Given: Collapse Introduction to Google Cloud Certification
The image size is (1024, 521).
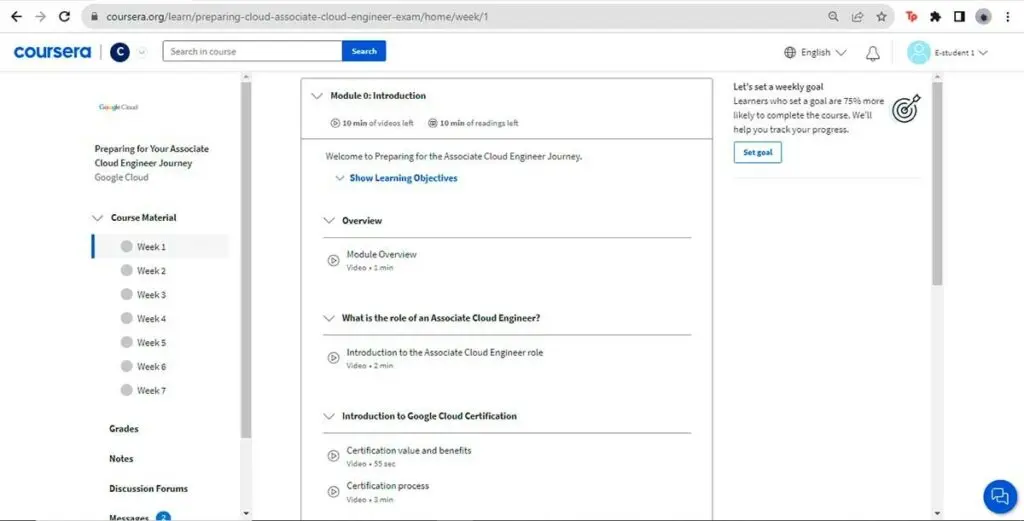Looking at the screenshot, I should [x=329, y=416].
